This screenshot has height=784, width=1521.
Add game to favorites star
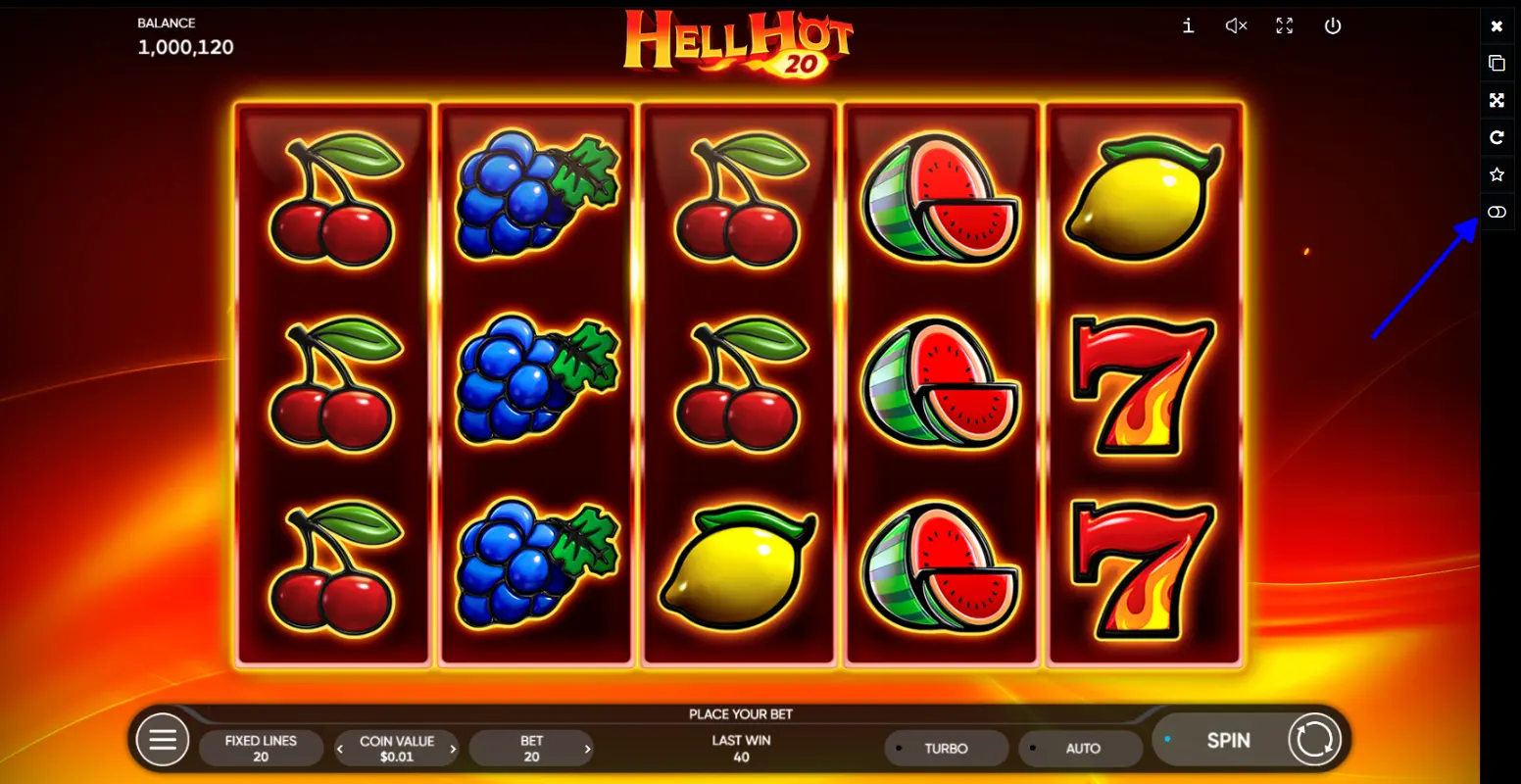[x=1496, y=174]
